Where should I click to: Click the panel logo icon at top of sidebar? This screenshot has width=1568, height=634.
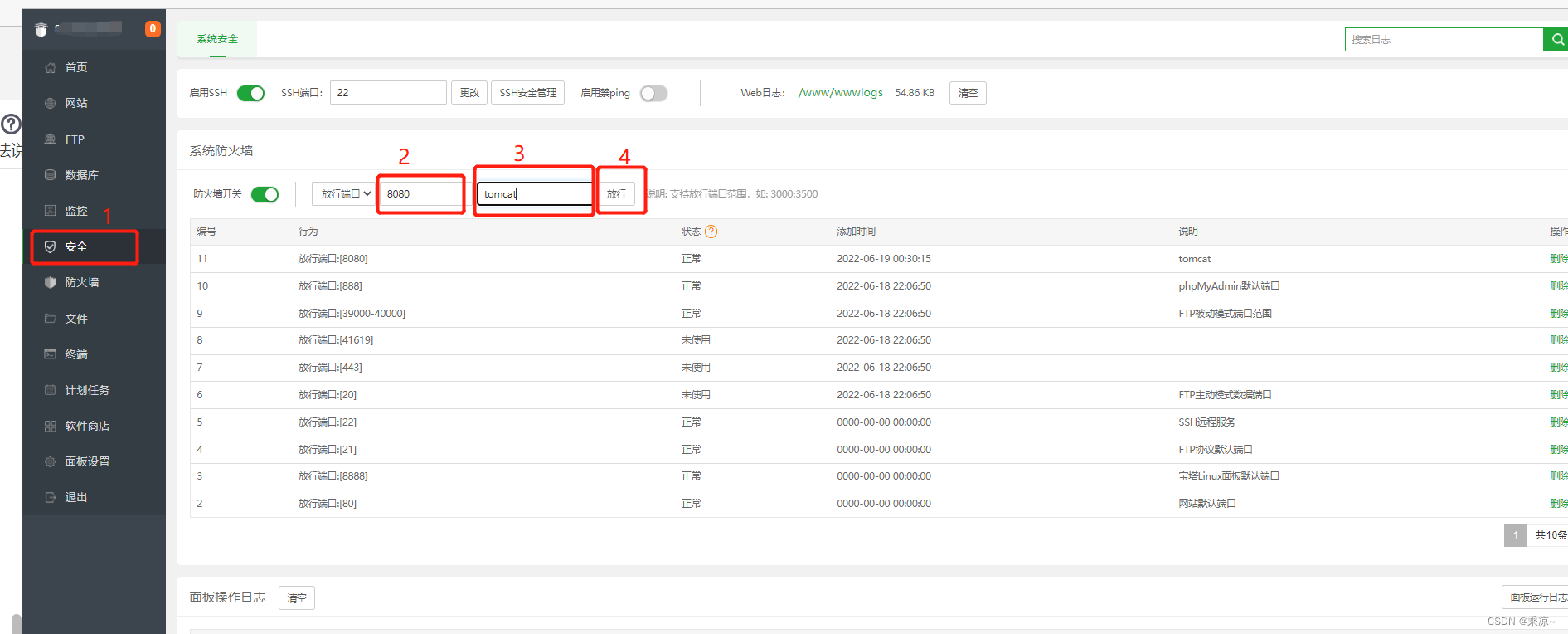41,30
